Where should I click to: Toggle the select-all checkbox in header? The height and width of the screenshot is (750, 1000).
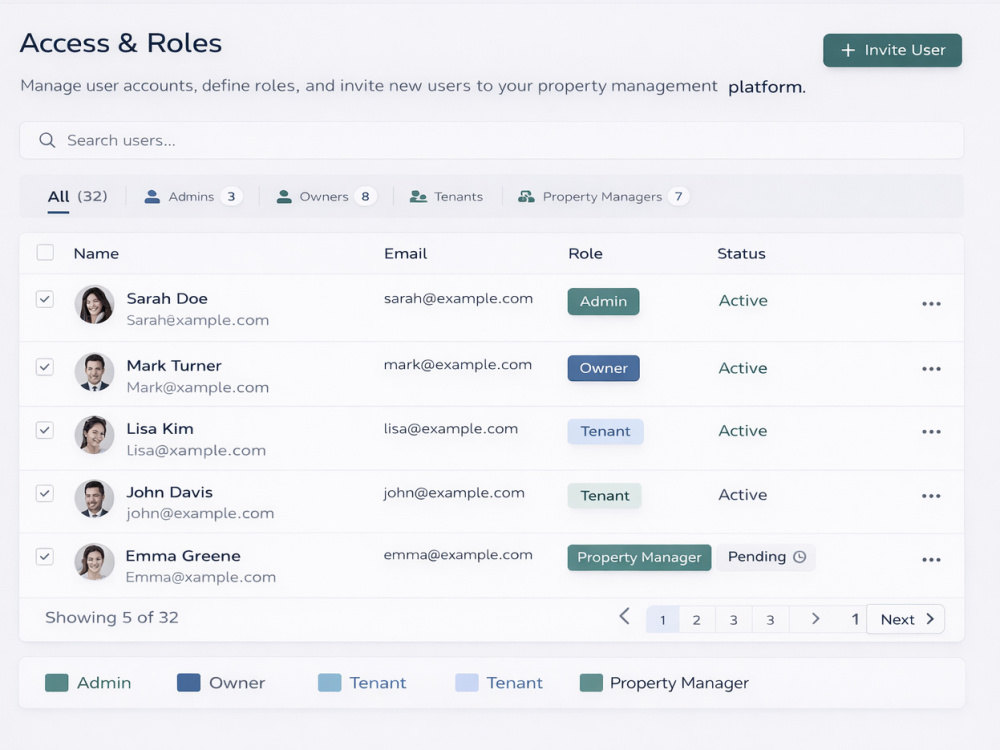(x=45, y=253)
